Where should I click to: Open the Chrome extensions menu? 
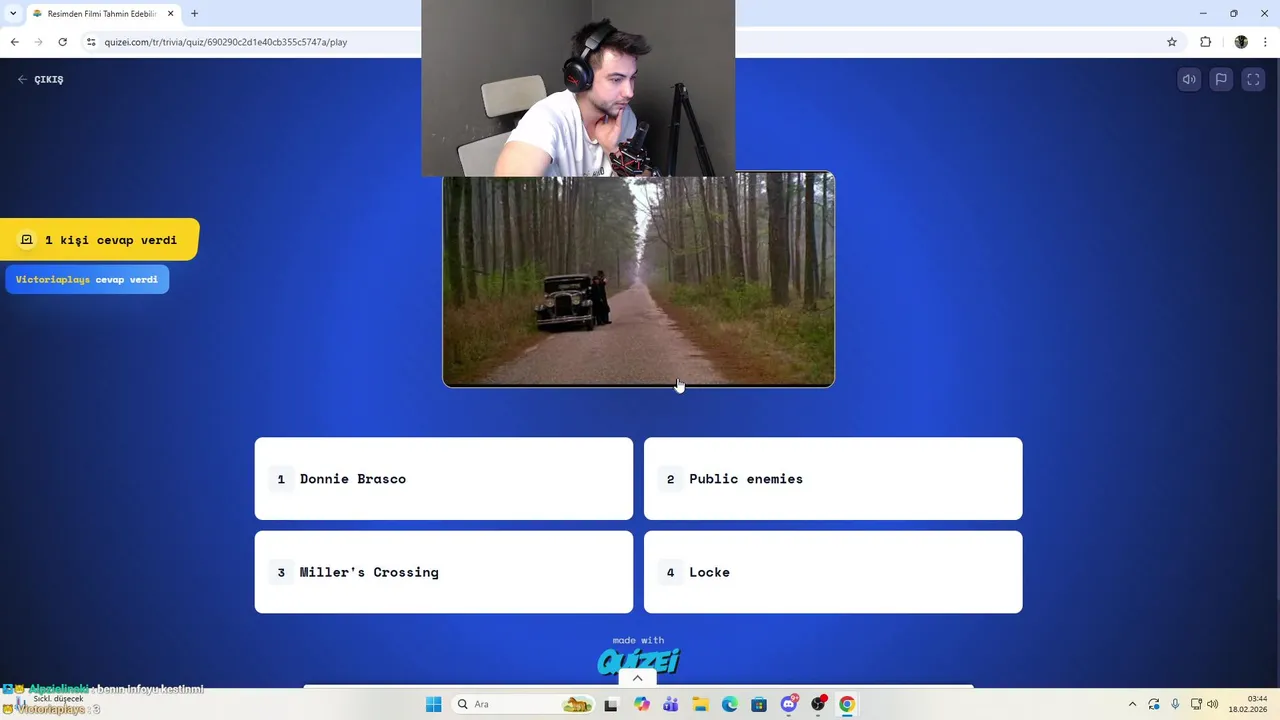click(x=1205, y=42)
